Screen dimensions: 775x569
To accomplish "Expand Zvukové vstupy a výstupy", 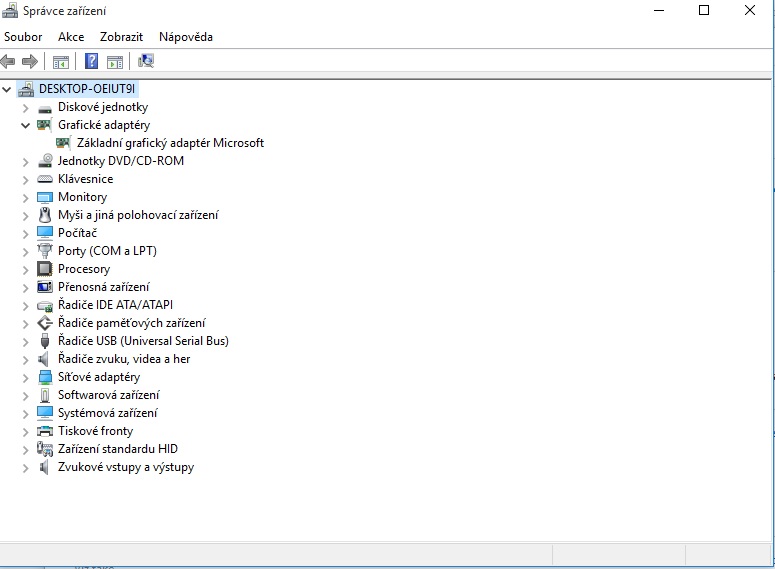I will (x=26, y=468).
